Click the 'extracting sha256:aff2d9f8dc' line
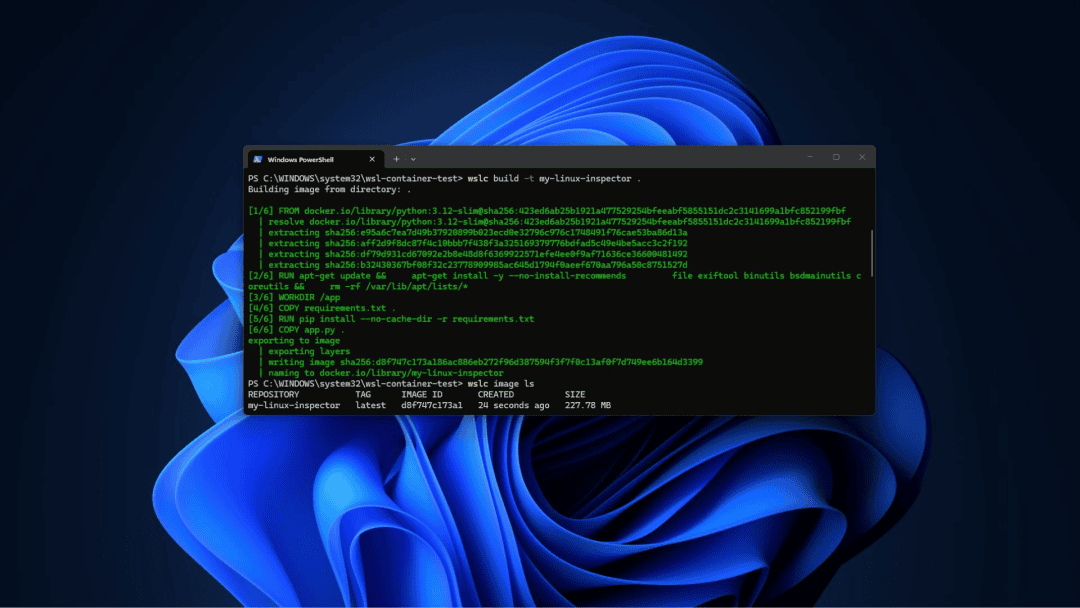Viewport: 1080px width, 608px height. coord(477,243)
